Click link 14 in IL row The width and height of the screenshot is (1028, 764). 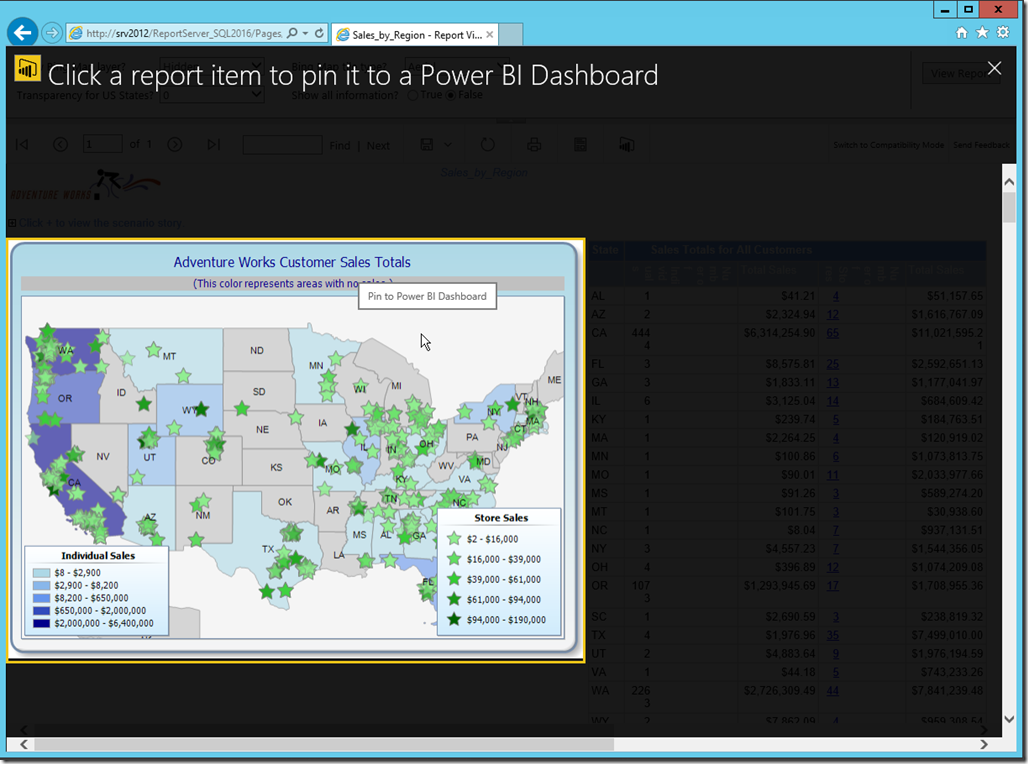coord(833,401)
